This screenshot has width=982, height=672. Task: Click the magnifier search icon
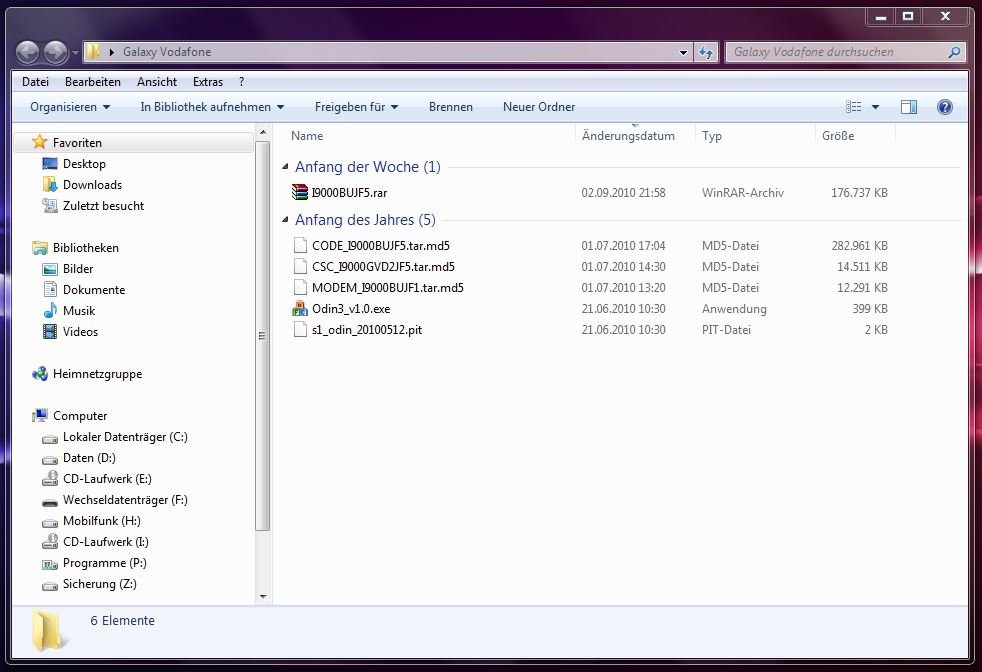(x=954, y=53)
